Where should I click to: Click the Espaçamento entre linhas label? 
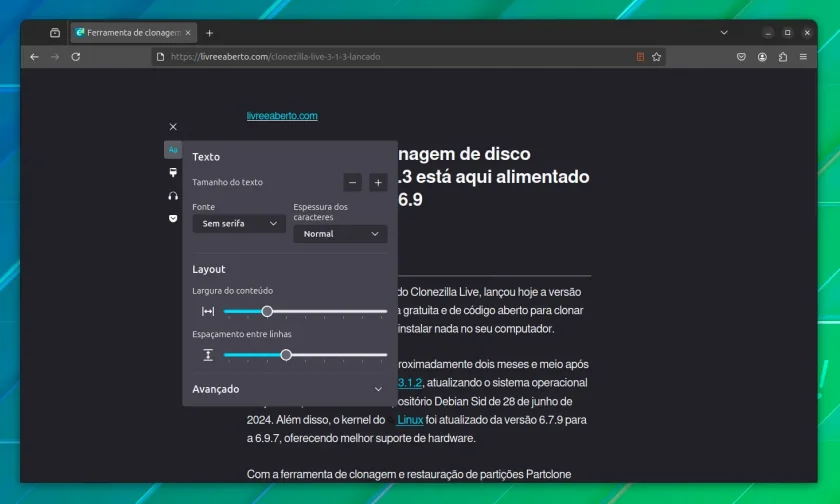pos(242,334)
